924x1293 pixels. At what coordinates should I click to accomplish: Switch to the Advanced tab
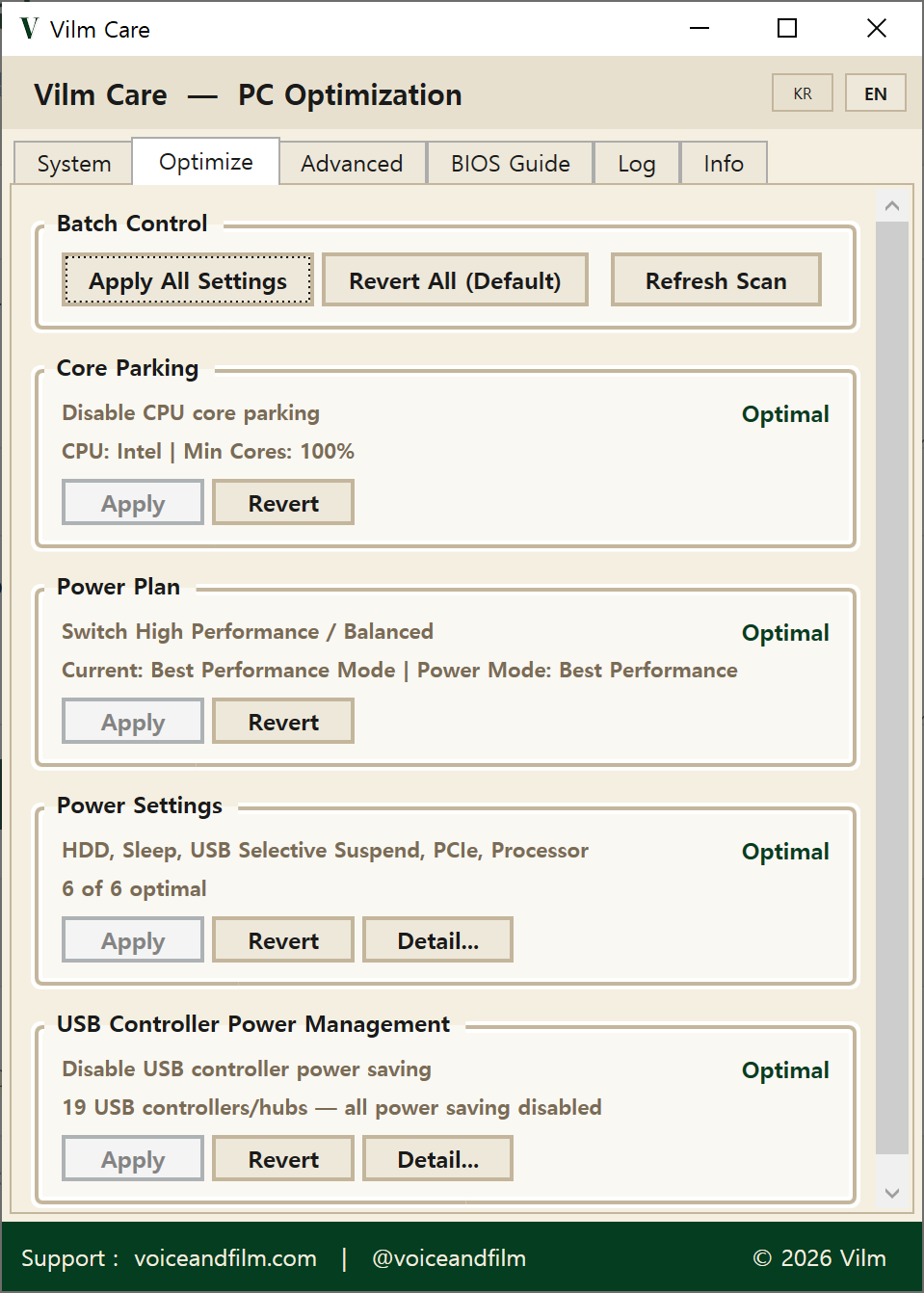(x=352, y=163)
